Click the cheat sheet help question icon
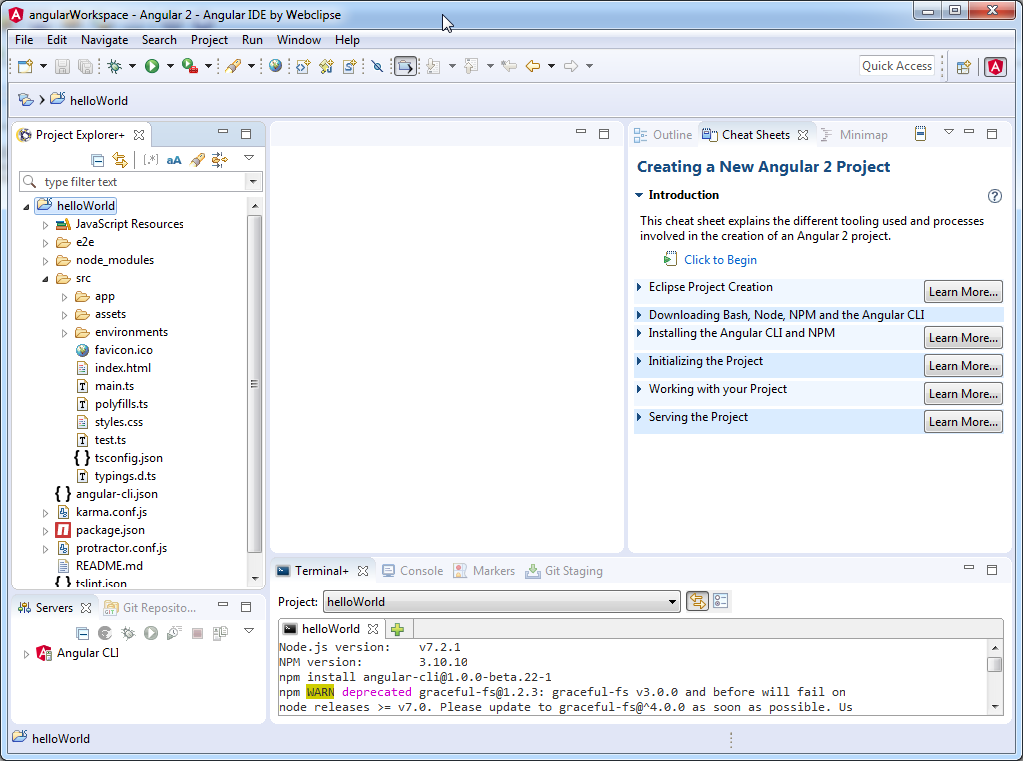The width and height of the screenshot is (1023, 761). click(x=994, y=196)
